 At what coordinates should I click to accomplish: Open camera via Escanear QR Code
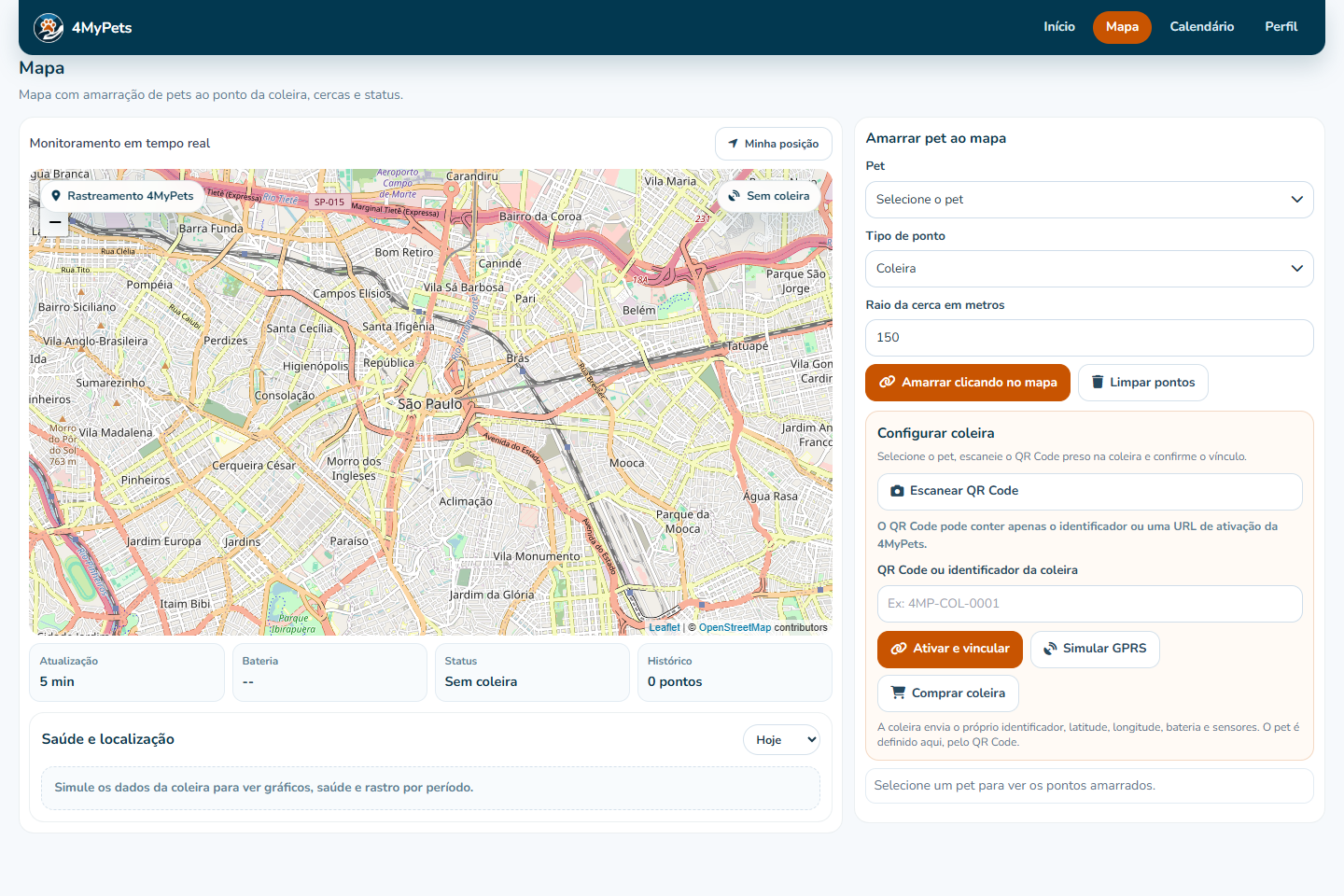click(x=1089, y=492)
